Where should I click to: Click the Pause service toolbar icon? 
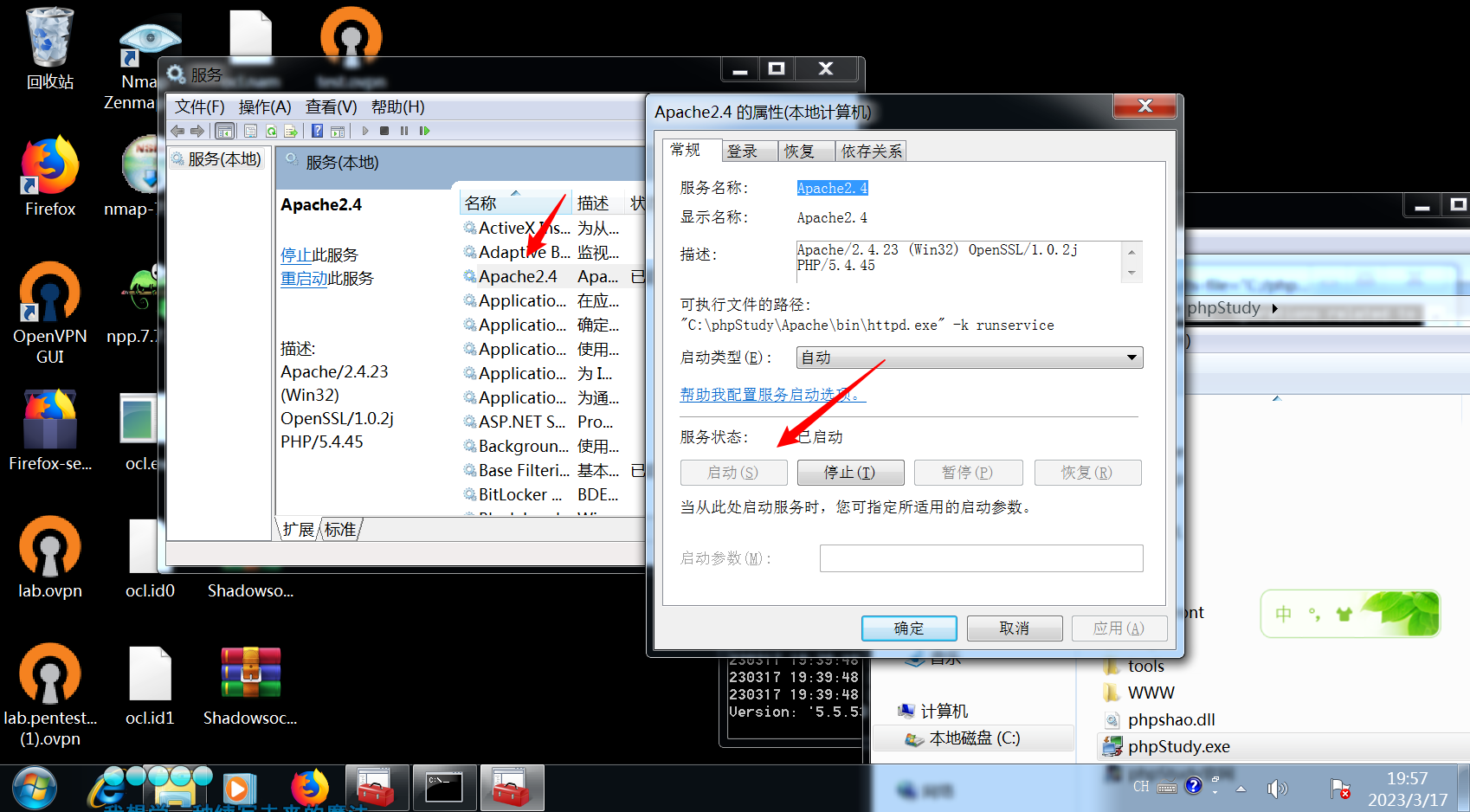[x=404, y=131]
